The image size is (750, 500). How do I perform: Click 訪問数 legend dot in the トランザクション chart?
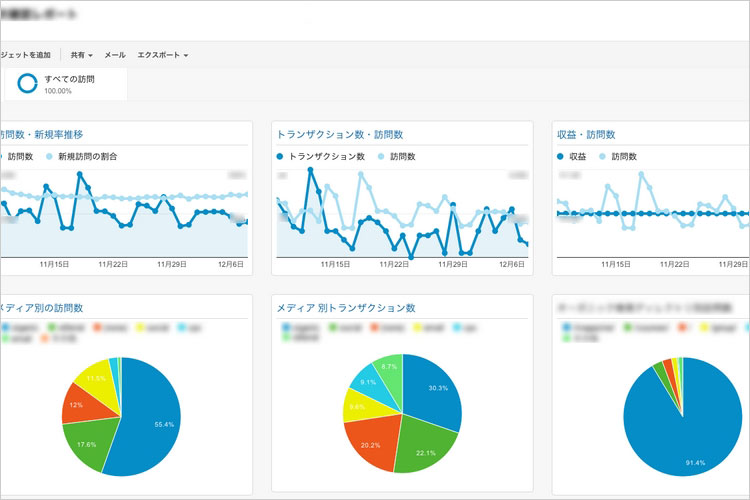pos(382,157)
